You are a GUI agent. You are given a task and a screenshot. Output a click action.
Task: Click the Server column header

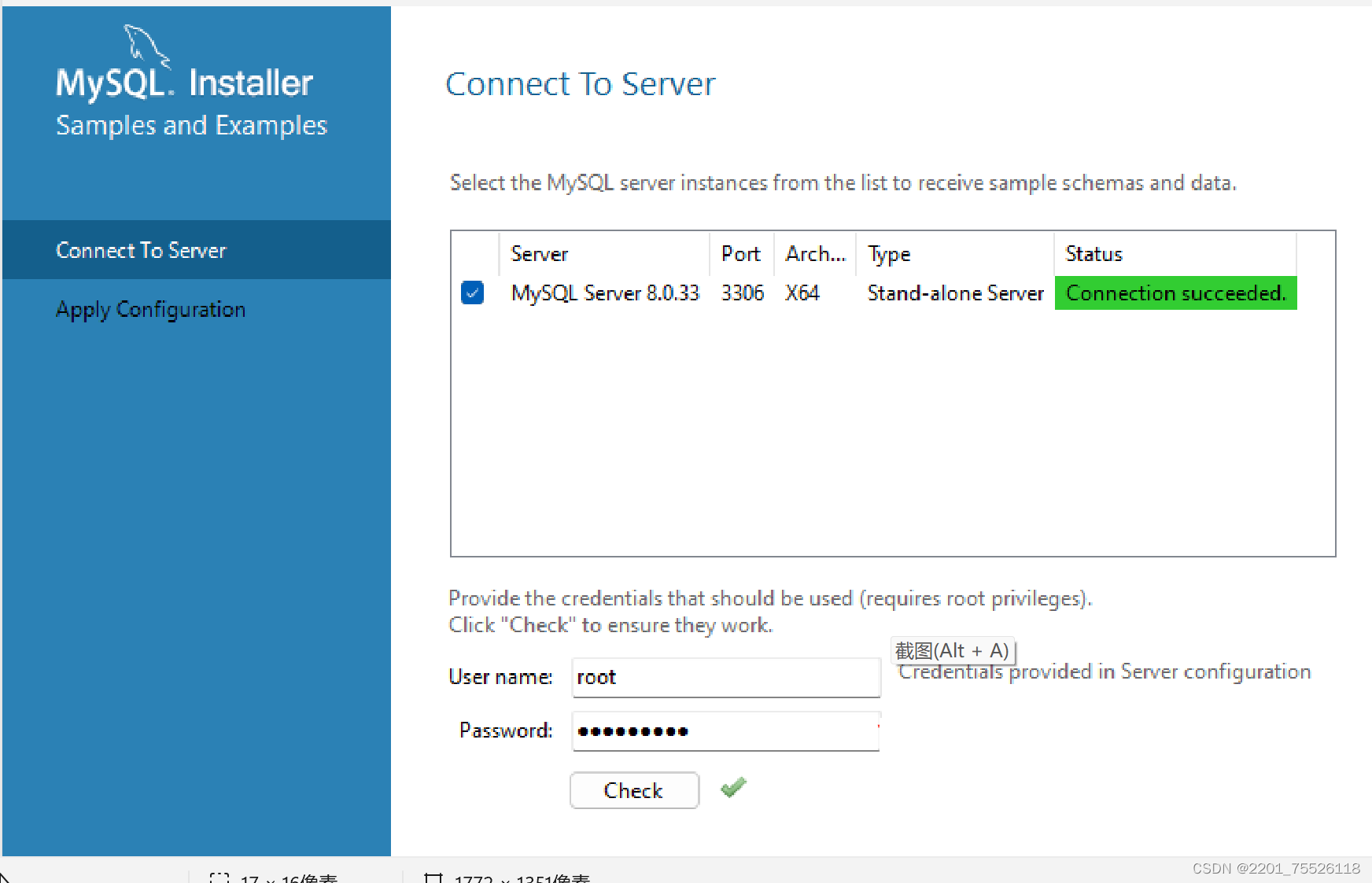[540, 253]
